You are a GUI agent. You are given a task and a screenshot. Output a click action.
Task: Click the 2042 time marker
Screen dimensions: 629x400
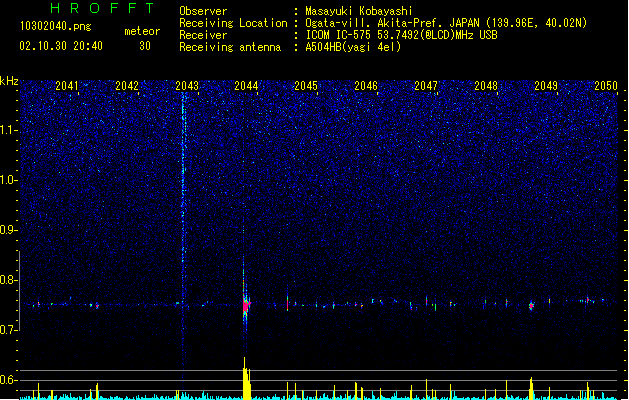pyautogui.click(x=127, y=86)
